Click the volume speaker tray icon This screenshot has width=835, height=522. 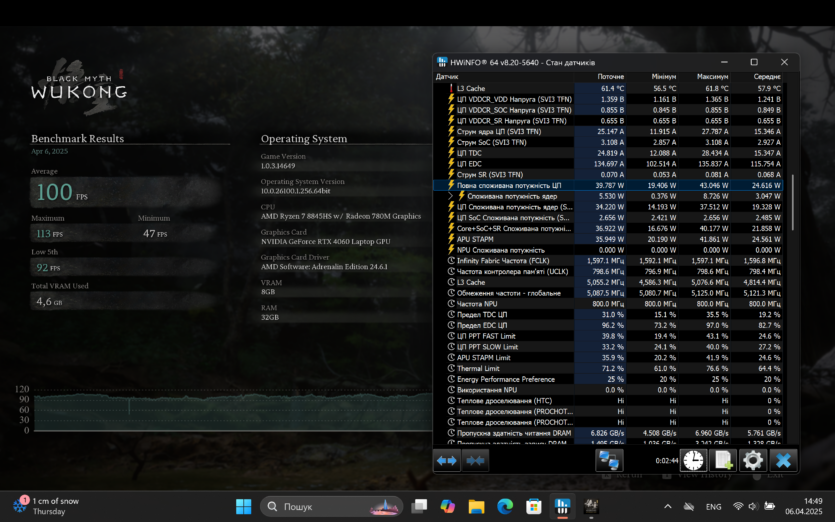(752, 507)
